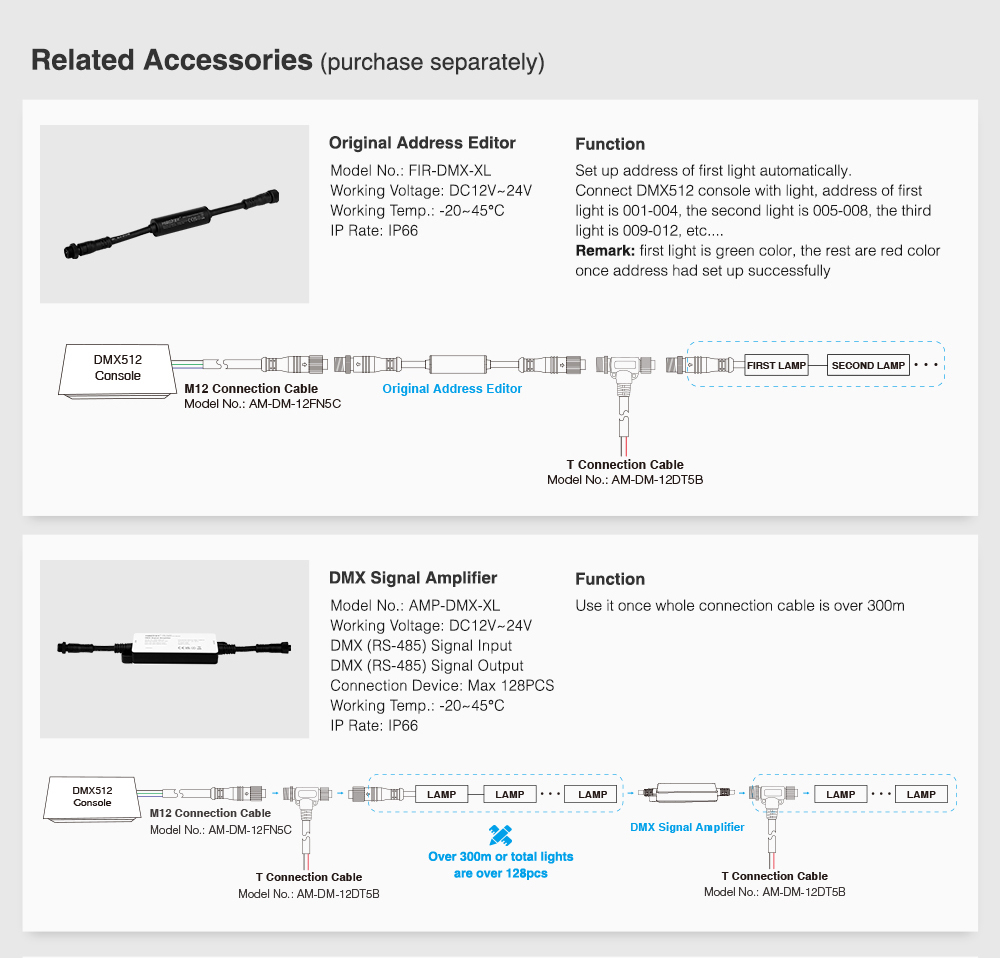Screen dimensions: 1000x958
Task: Click the DMX512 Console box in bottom diagram
Action: [92, 799]
